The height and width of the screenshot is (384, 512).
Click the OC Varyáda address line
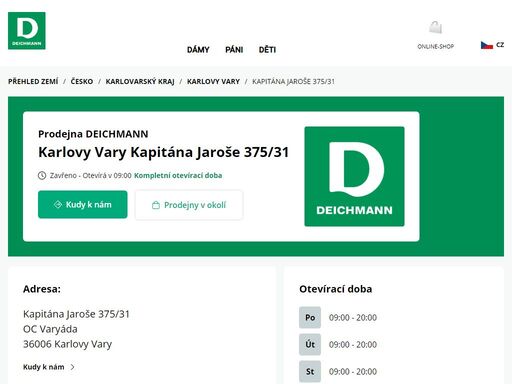[50, 329]
